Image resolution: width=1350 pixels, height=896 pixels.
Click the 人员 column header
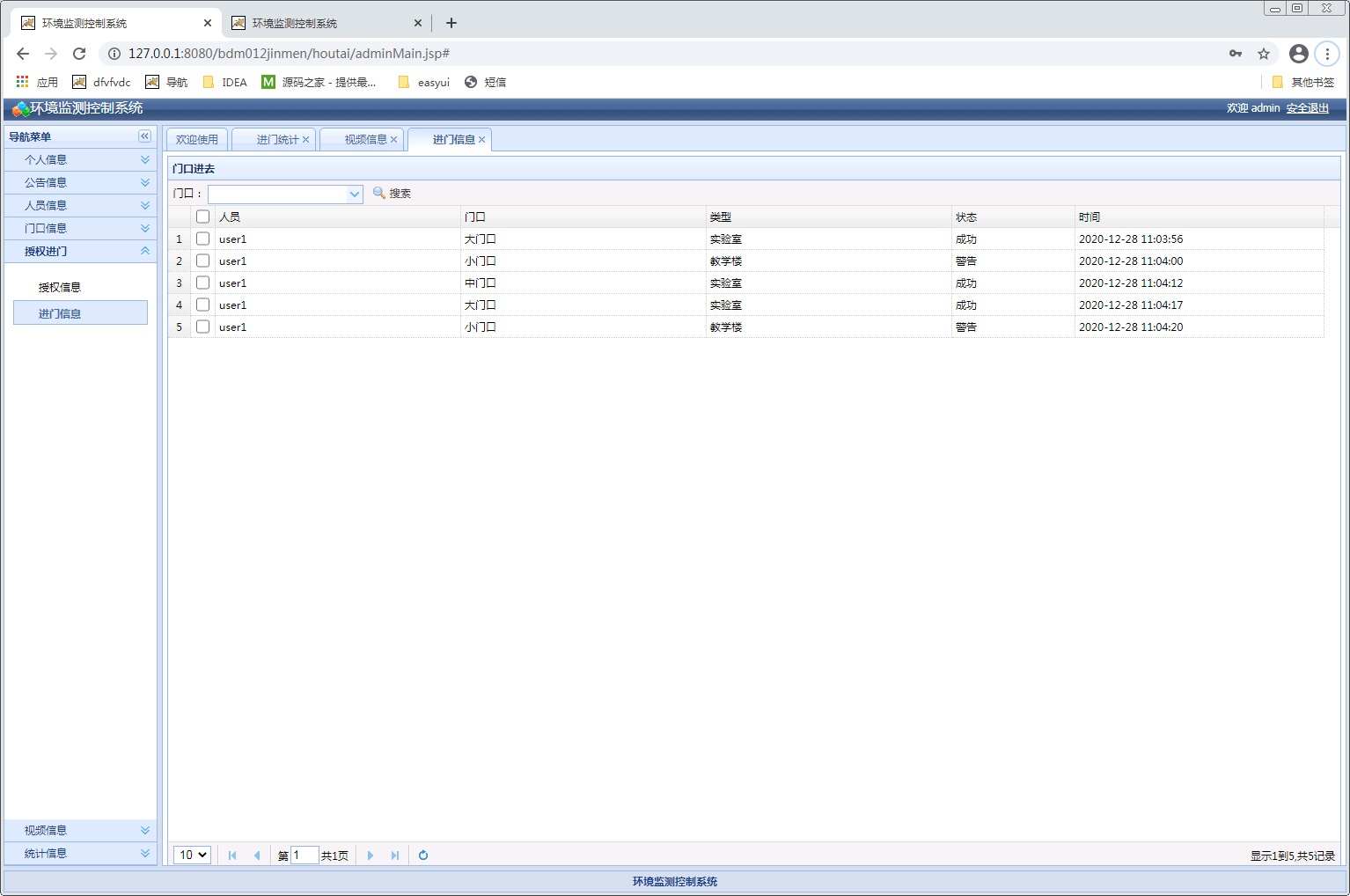pyautogui.click(x=338, y=217)
